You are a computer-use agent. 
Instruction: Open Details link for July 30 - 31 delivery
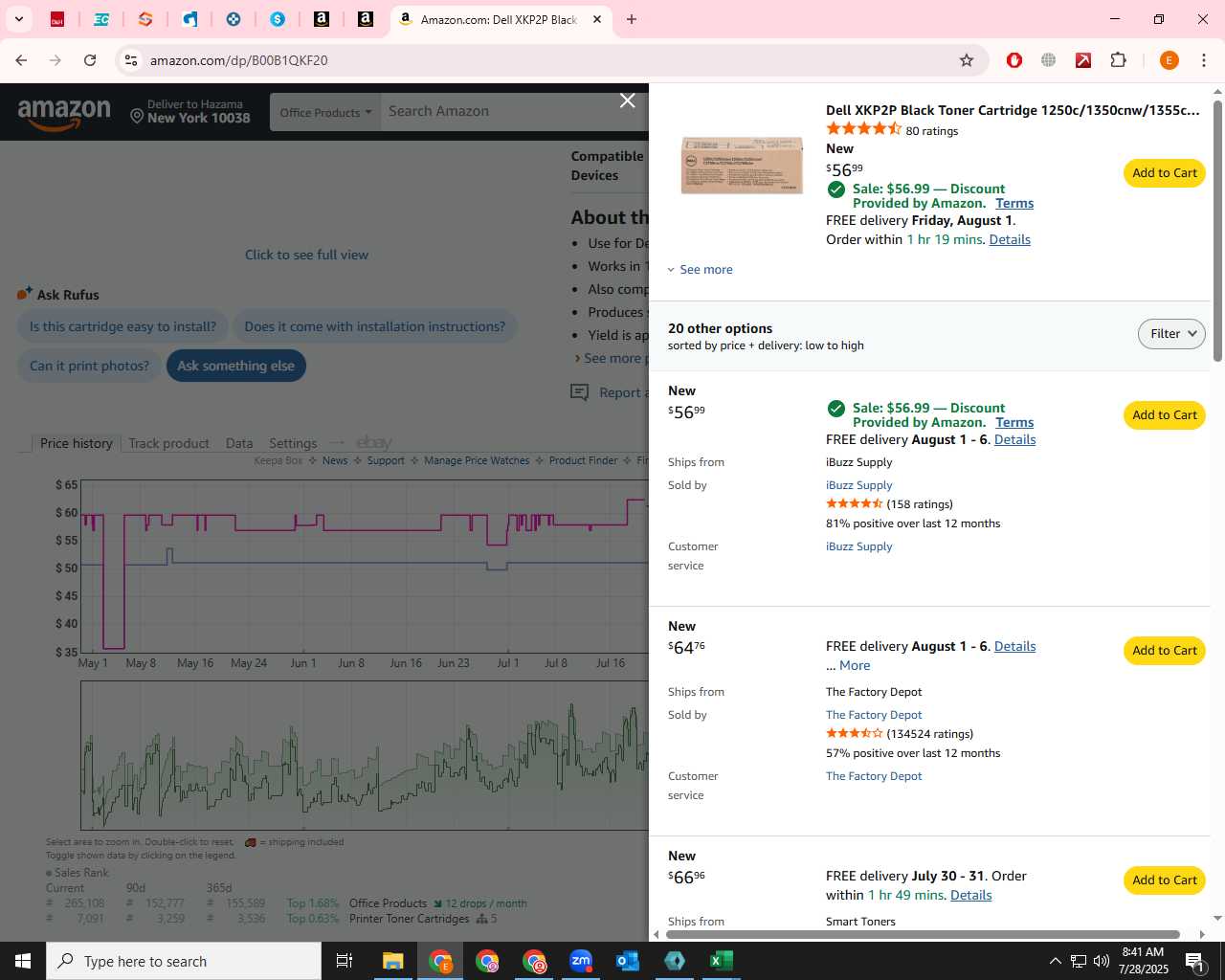(970, 895)
